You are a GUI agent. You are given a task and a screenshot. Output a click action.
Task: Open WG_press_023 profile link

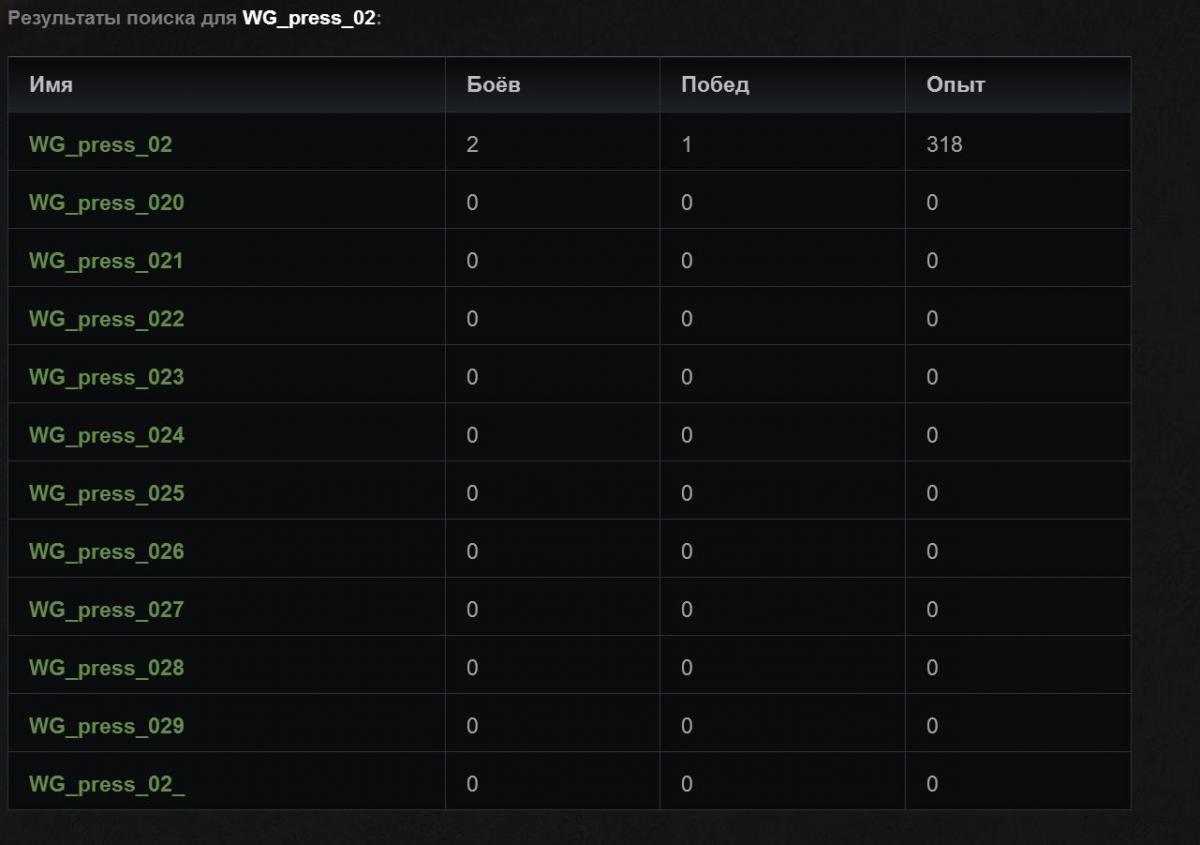coord(106,377)
